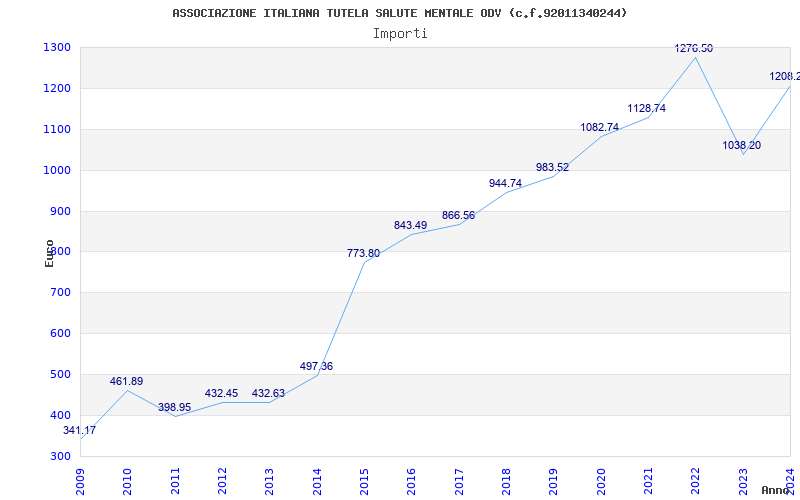Click the 461.89 data label
800x500 pixels.
point(127,381)
